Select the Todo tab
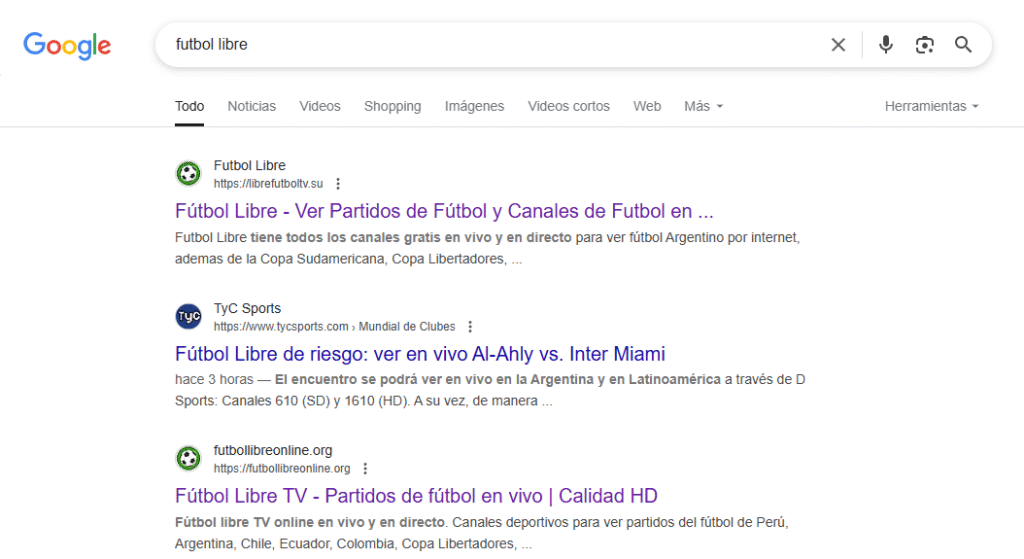 189,106
